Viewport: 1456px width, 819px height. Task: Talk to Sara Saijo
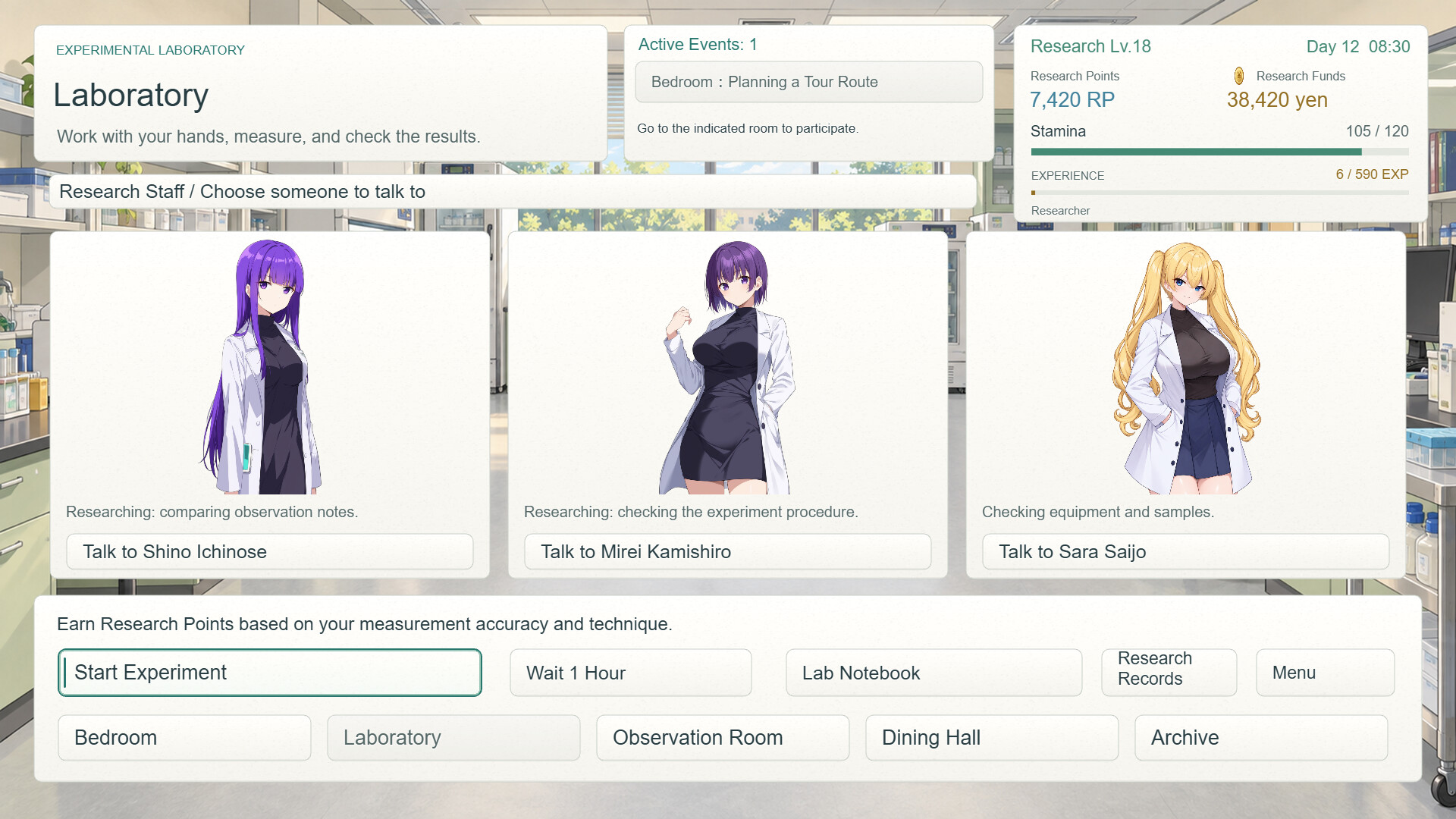click(x=1186, y=551)
